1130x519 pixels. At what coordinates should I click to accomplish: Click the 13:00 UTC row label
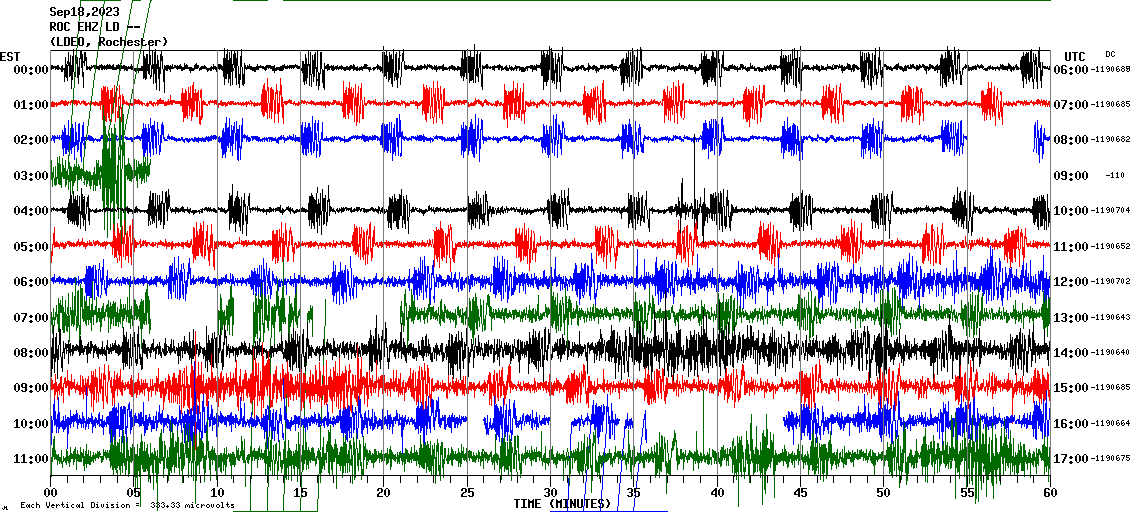[x=1072, y=318]
